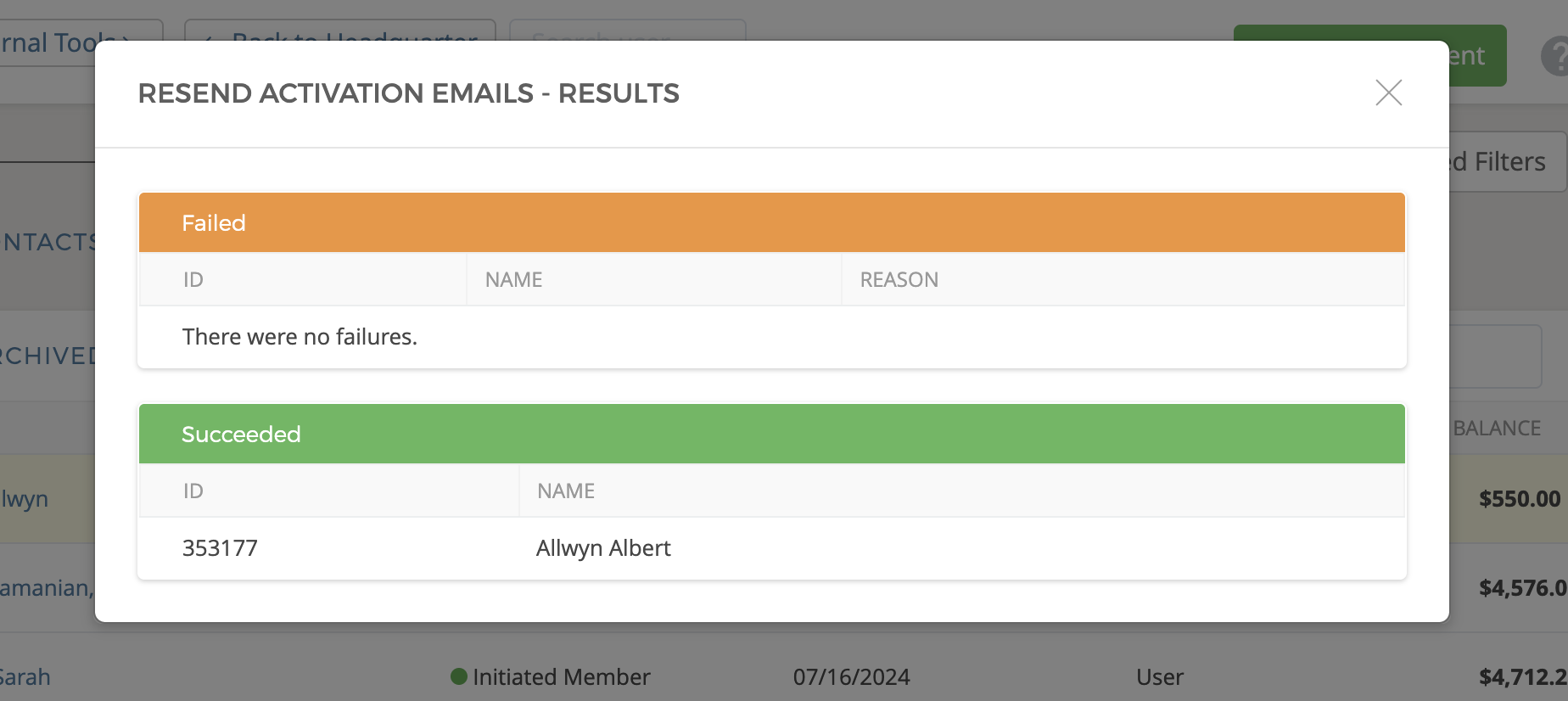Click the name Allwyn Albert in results
The image size is (1568, 701).
(603, 548)
